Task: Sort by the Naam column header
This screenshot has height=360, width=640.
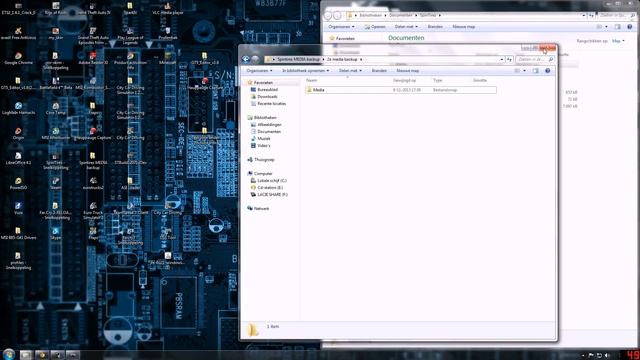Action: 311,80
